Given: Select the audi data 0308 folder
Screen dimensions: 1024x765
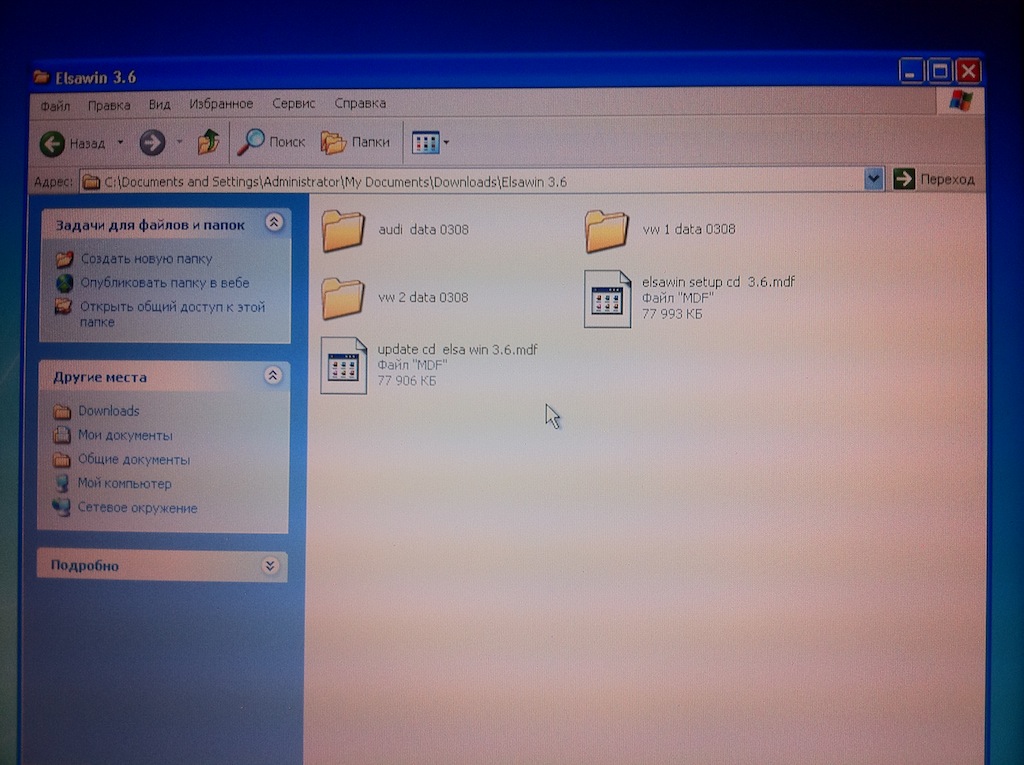Looking at the screenshot, I should click(x=344, y=231).
